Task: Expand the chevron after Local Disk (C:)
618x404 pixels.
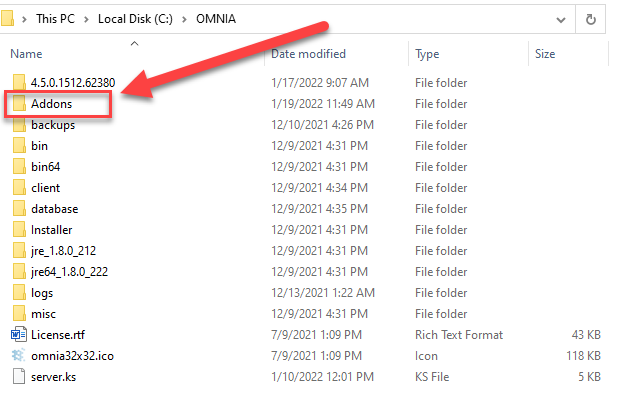Action: pos(184,19)
